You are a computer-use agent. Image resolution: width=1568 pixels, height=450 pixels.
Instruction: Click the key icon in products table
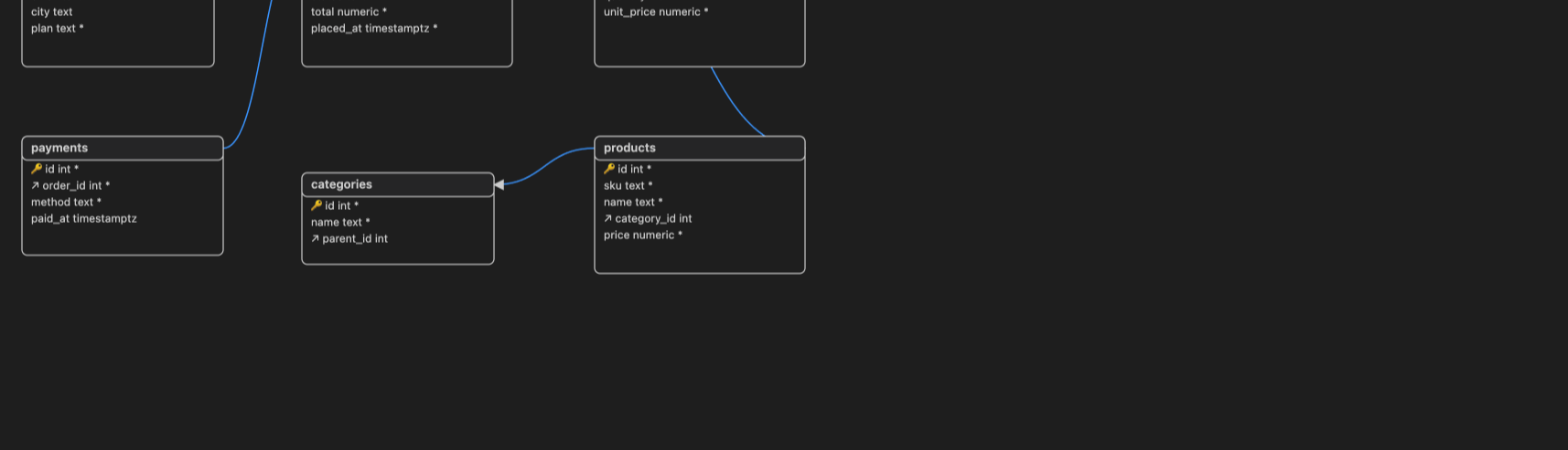609,169
